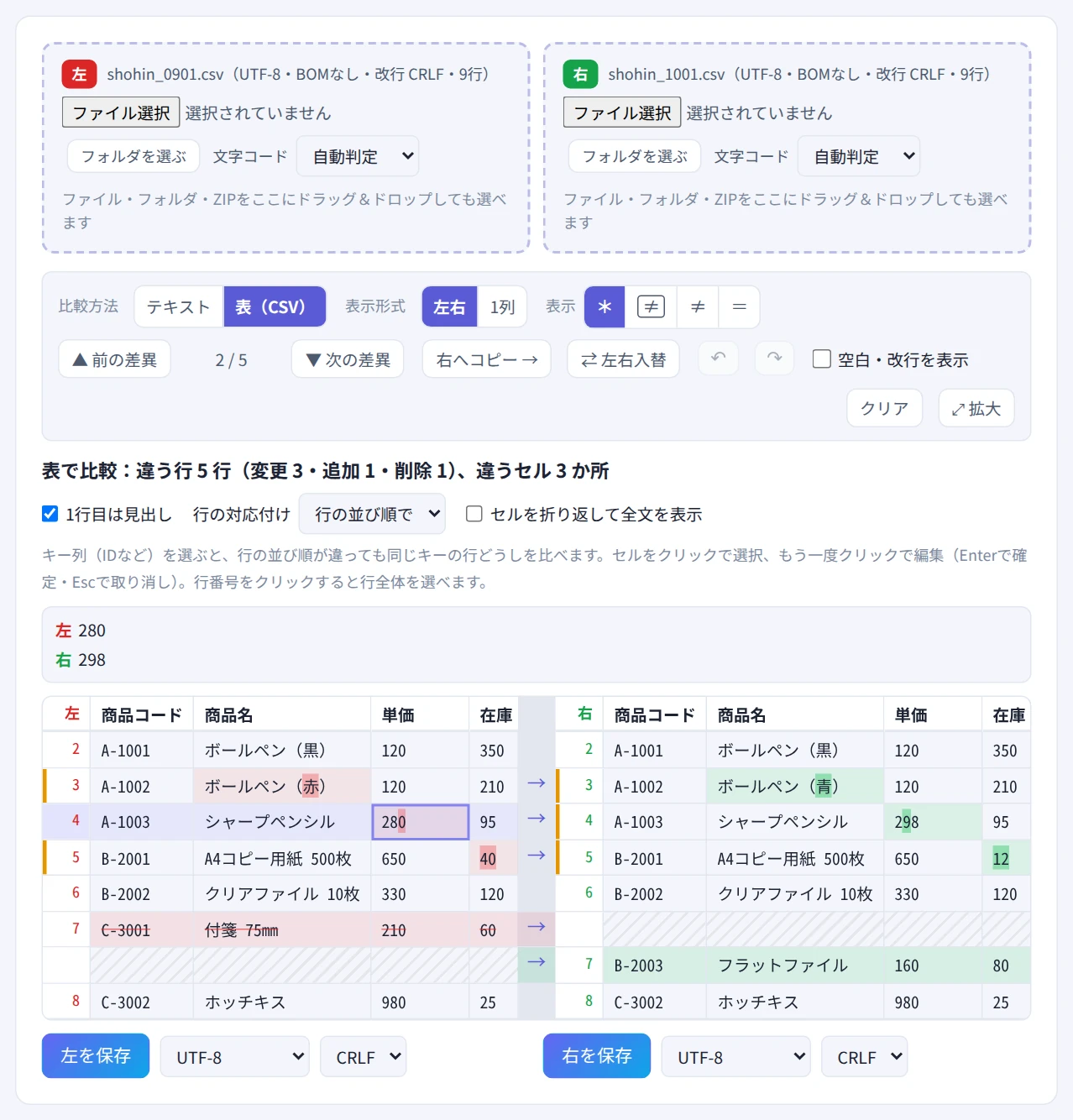Copy row 3 A-1002 difference arrow to right
The width and height of the screenshot is (1073, 1120).
pyautogui.click(x=536, y=783)
